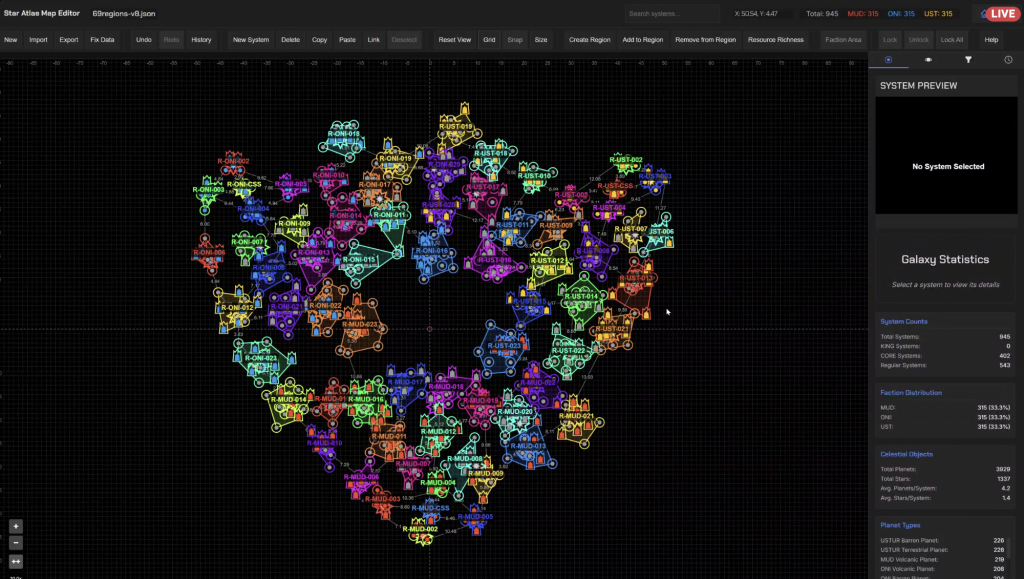Open the funnel filter tab

(968, 59)
